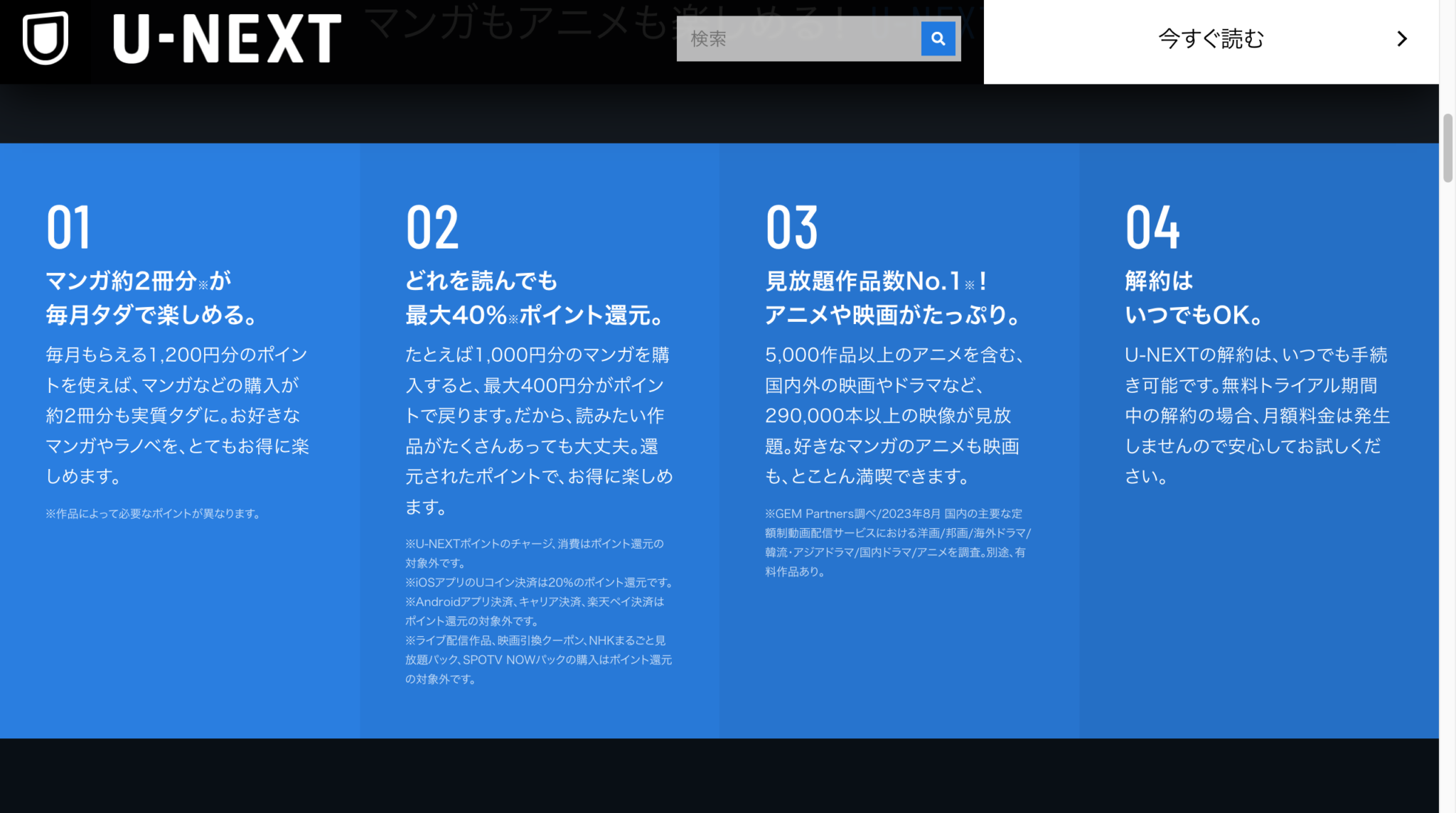Image resolution: width=1456 pixels, height=813 pixels.
Task: Click paragraph about 290,000本以上の映像
Action: tap(893, 415)
